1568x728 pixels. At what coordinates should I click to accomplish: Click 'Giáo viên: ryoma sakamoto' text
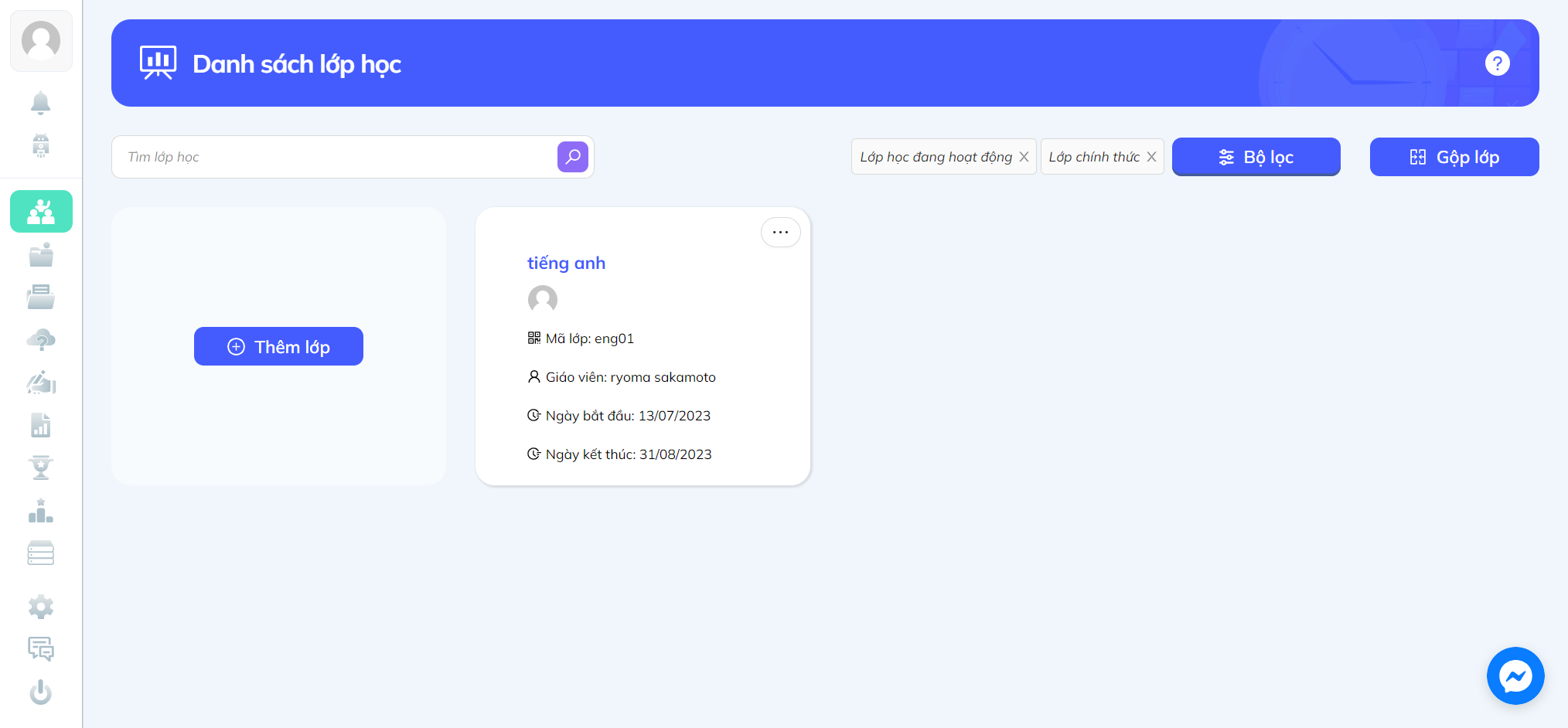click(631, 377)
